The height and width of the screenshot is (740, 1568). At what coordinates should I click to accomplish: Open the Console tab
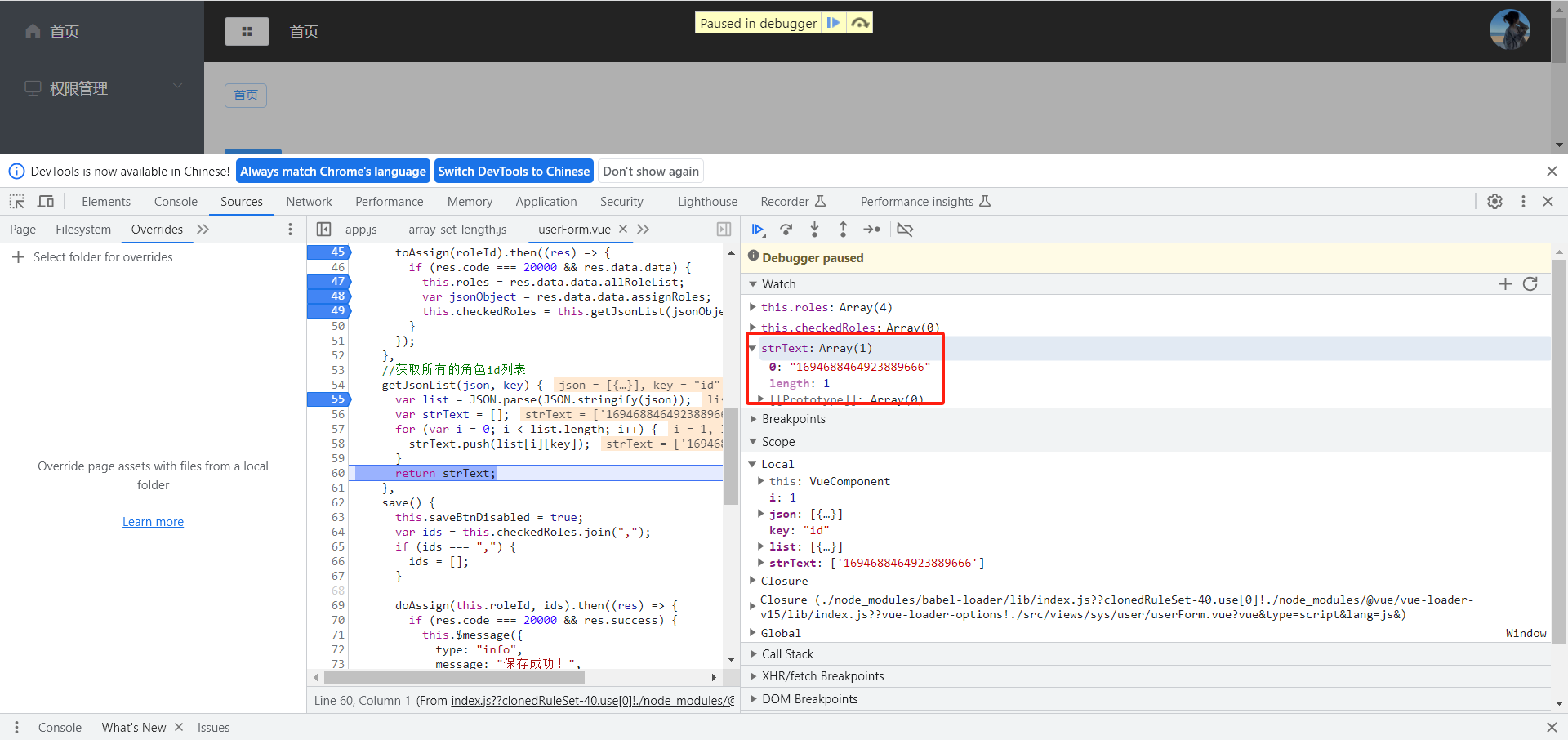point(176,202)
